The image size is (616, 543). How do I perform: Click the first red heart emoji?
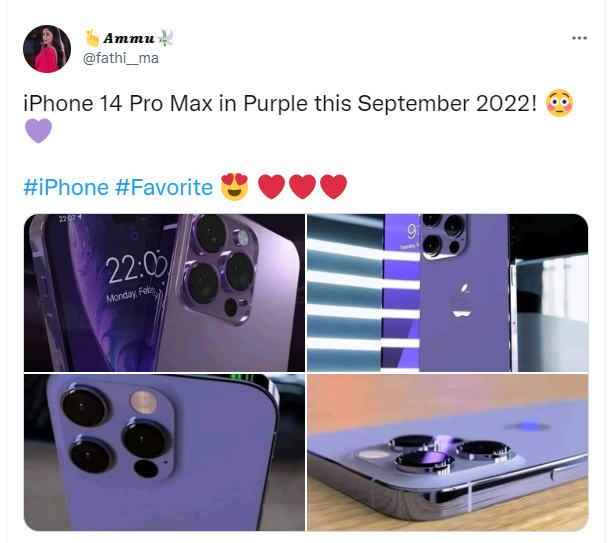271,187
